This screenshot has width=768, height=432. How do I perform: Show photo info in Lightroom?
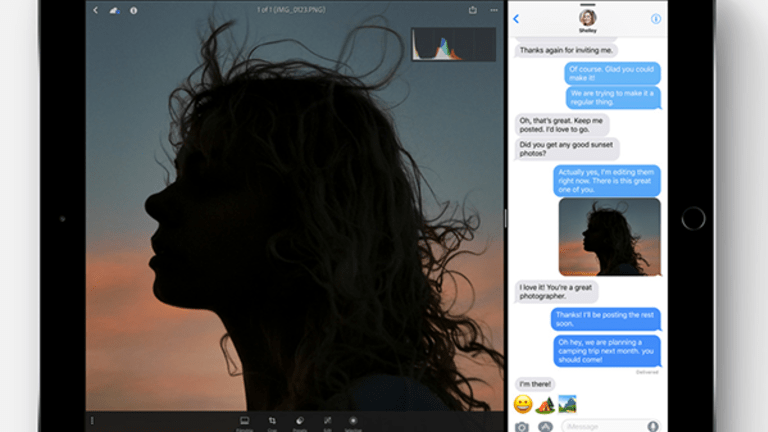click(x=133, y=10)
